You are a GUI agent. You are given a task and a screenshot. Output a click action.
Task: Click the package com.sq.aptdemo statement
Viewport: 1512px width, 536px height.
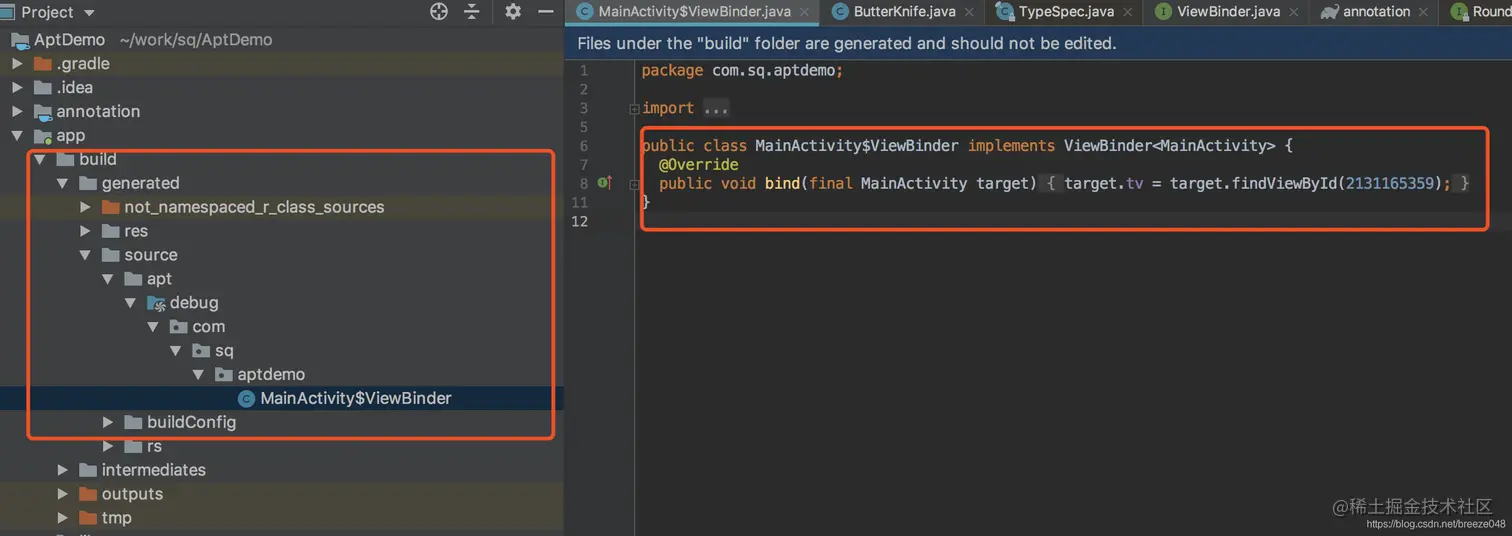[x=742, y=71]
